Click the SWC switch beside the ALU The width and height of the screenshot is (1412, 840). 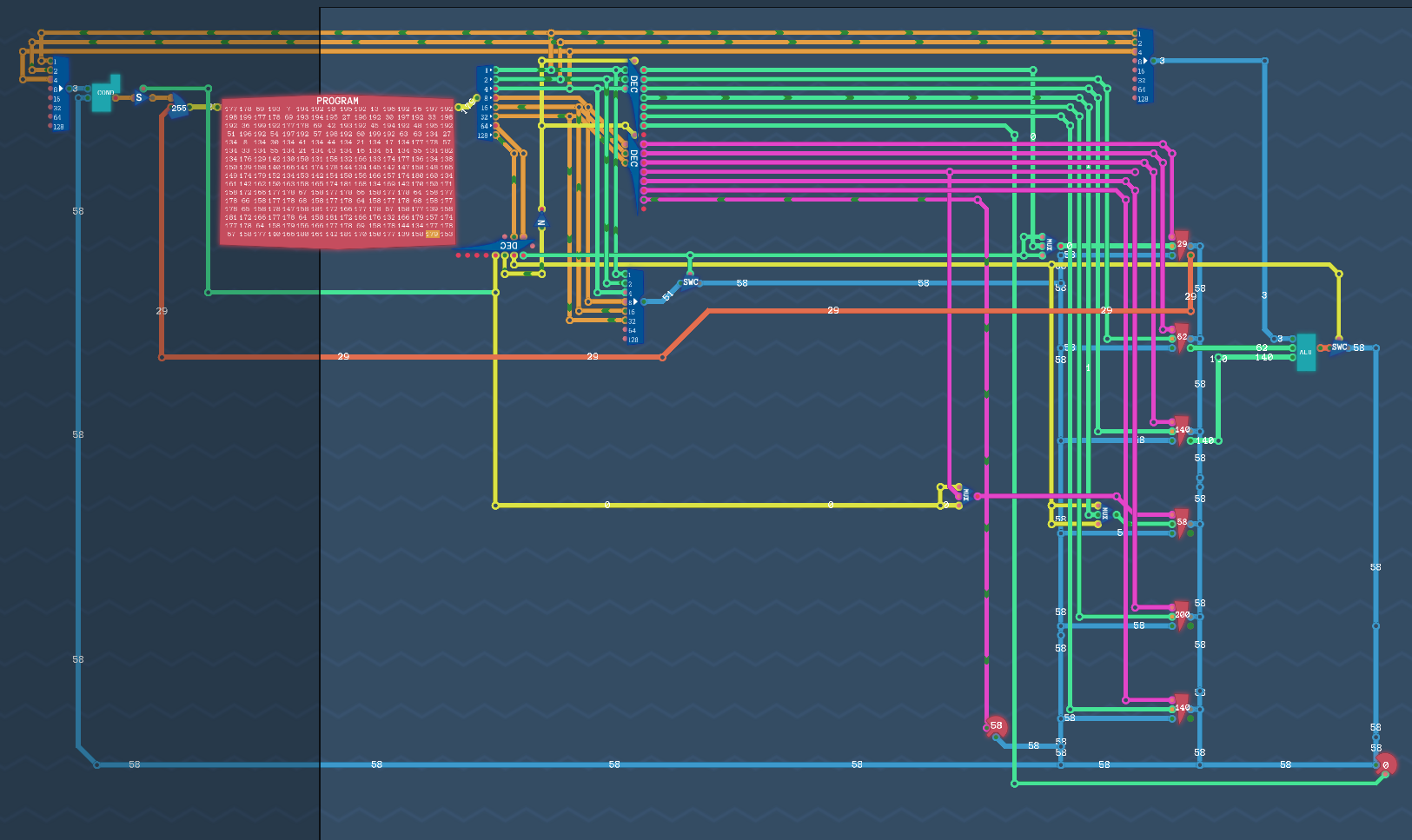click(1339, 347)
